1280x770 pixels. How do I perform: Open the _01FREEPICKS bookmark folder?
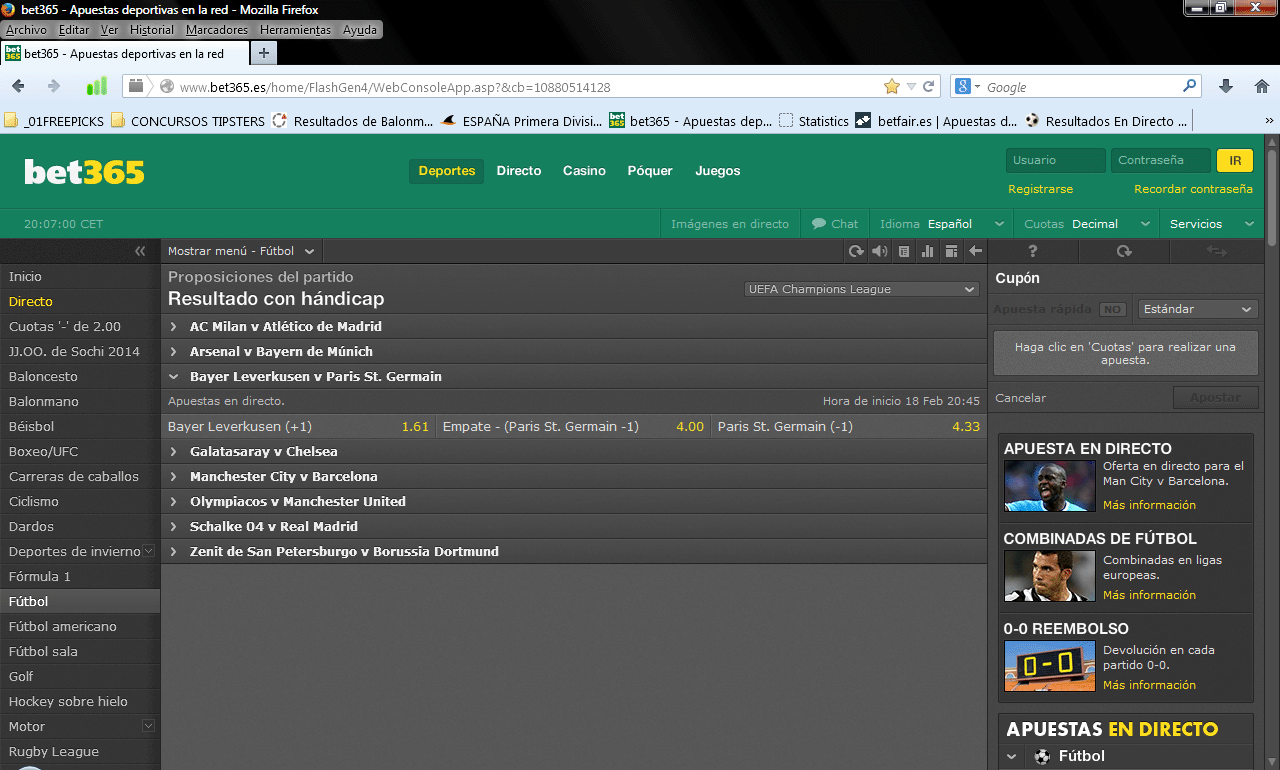point(53,121)
